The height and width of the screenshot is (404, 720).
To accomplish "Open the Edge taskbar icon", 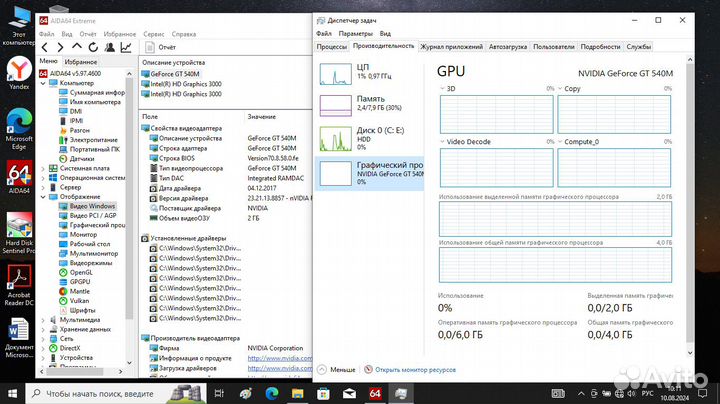I will click(x=272, y=393).
